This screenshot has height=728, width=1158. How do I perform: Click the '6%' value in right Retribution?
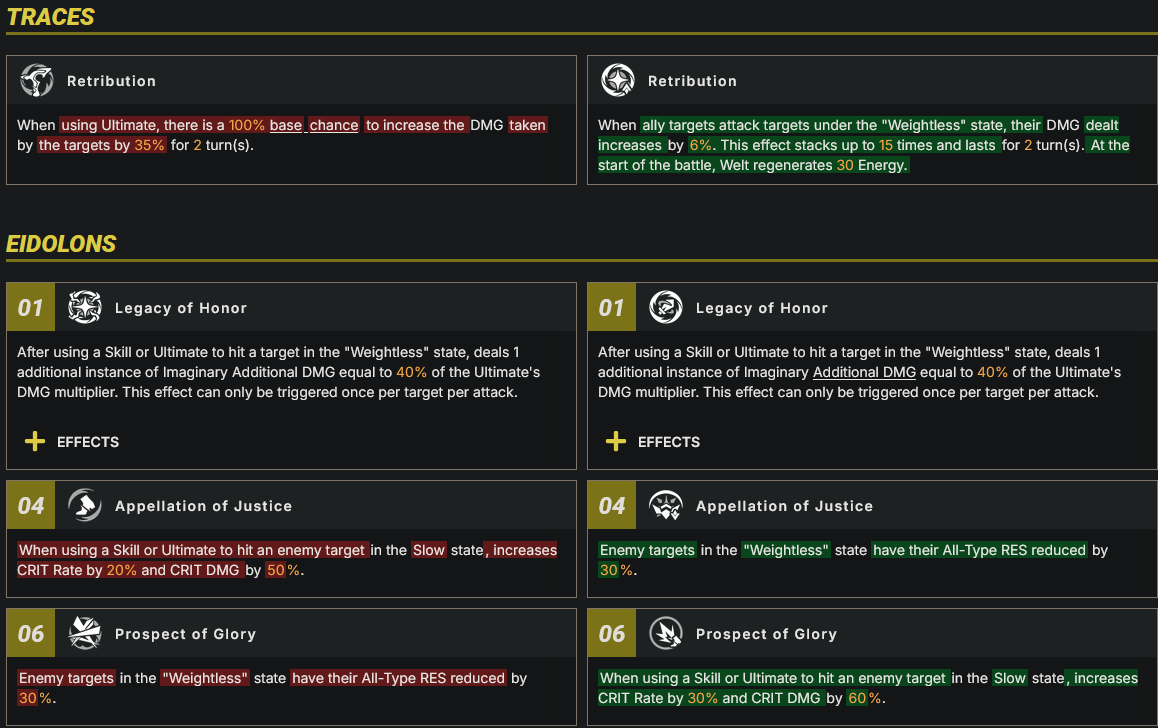pos(700,145)
